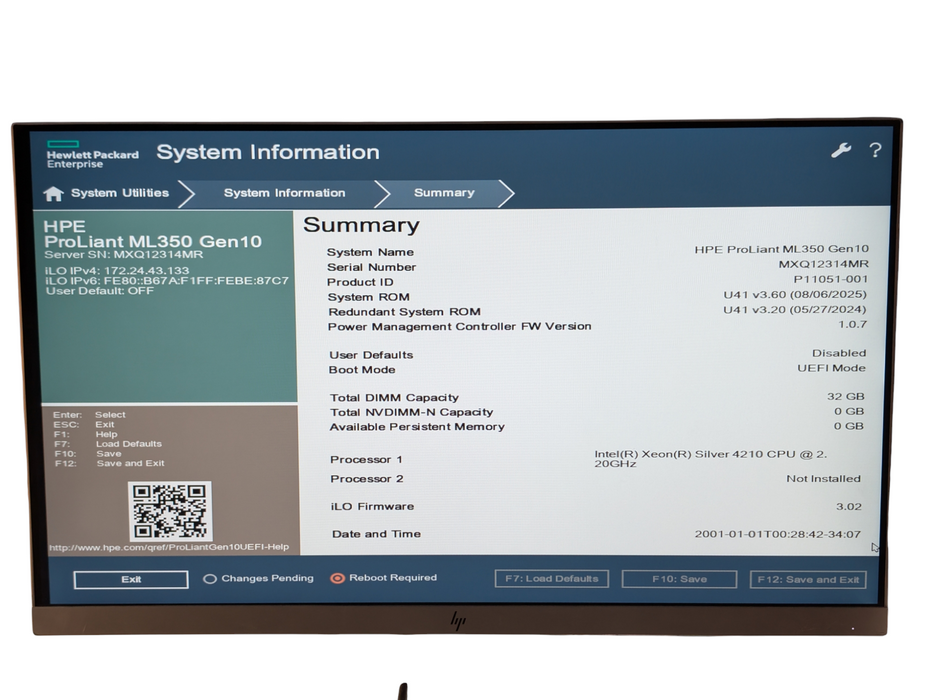Screen dimensions: 930x700
Task: Click iLO Firmware value 3.02
Action: coord(849,507)
